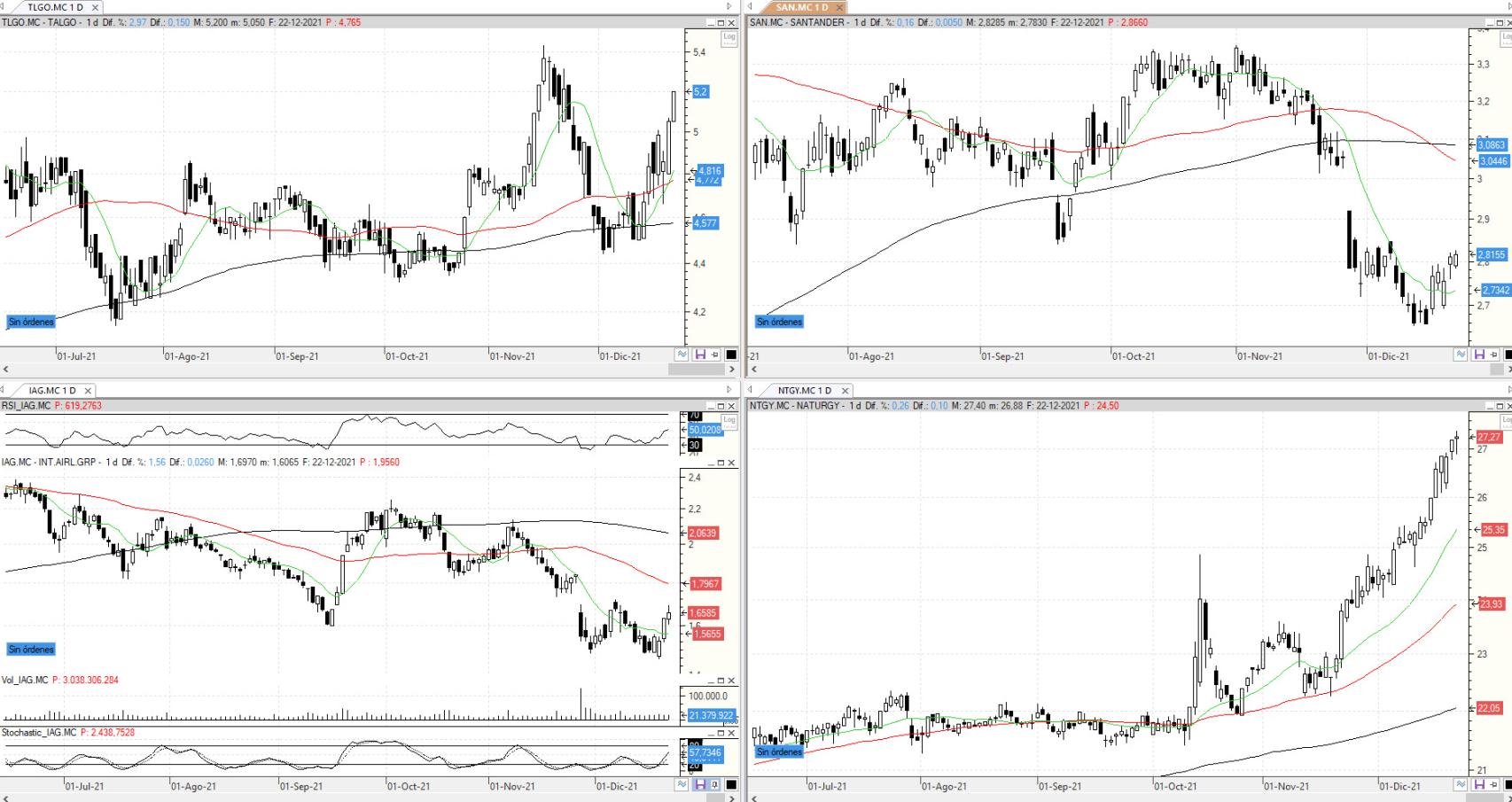Click the tab scroll left arrow beside IAG.MC tab

pyautogui.click(x=4, y=390)
